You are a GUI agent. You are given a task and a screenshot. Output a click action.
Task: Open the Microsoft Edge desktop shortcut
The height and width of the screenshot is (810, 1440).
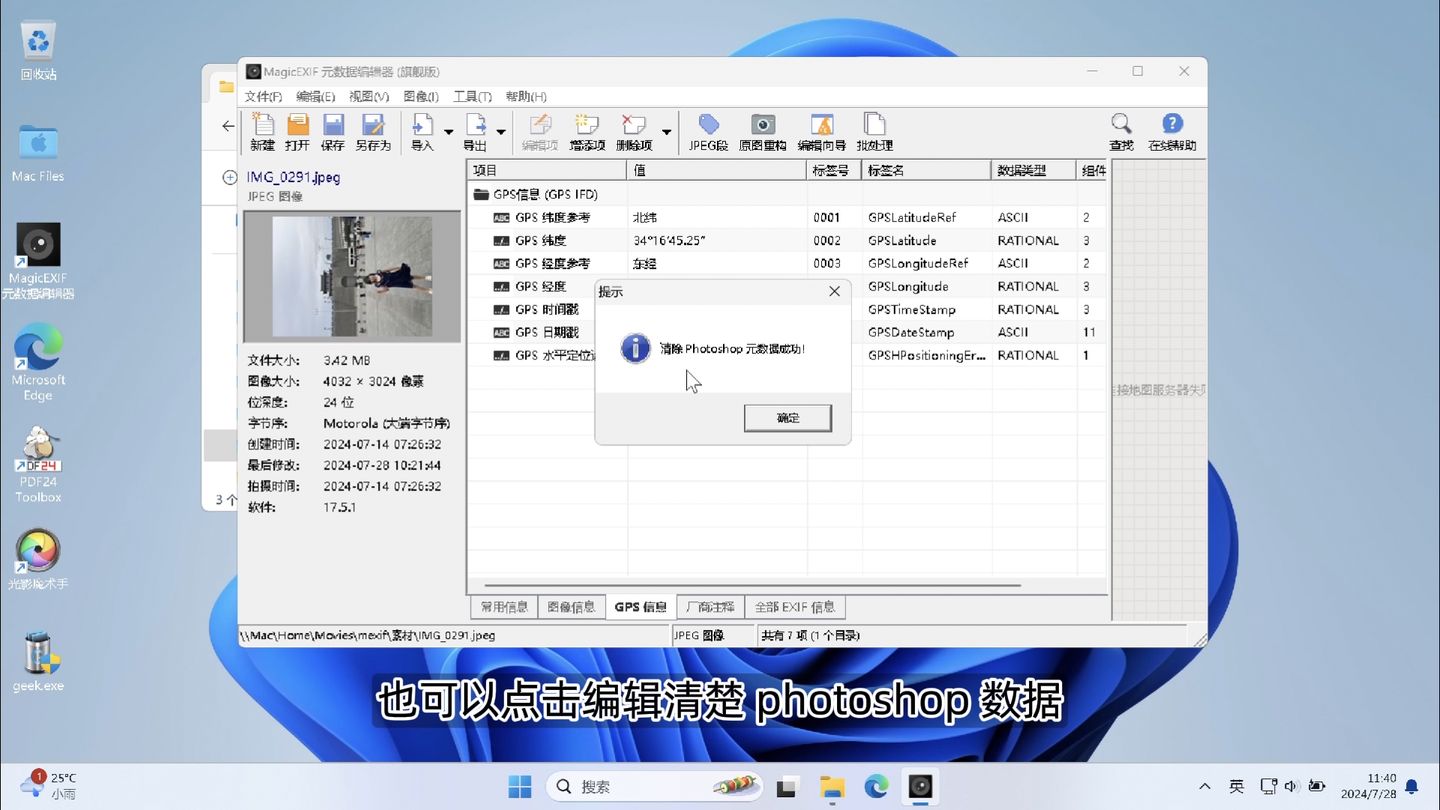click(38, 362)
